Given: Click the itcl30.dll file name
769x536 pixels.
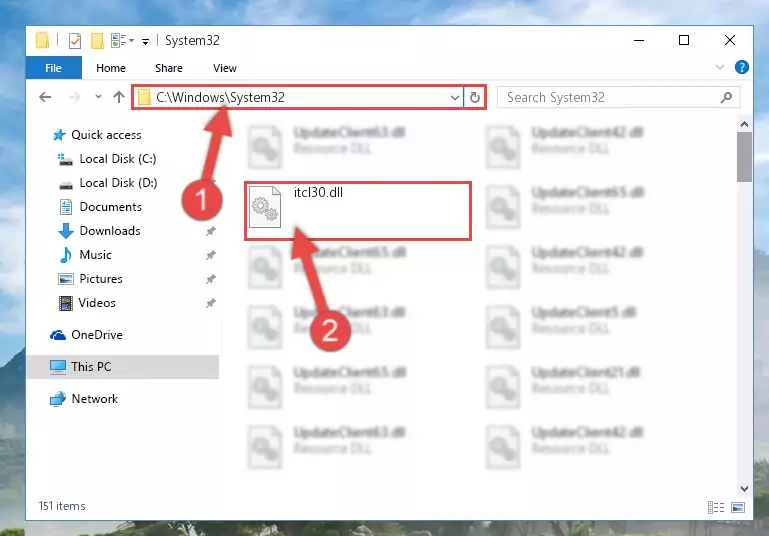Looking at the screenshot, I should (318, 193).
